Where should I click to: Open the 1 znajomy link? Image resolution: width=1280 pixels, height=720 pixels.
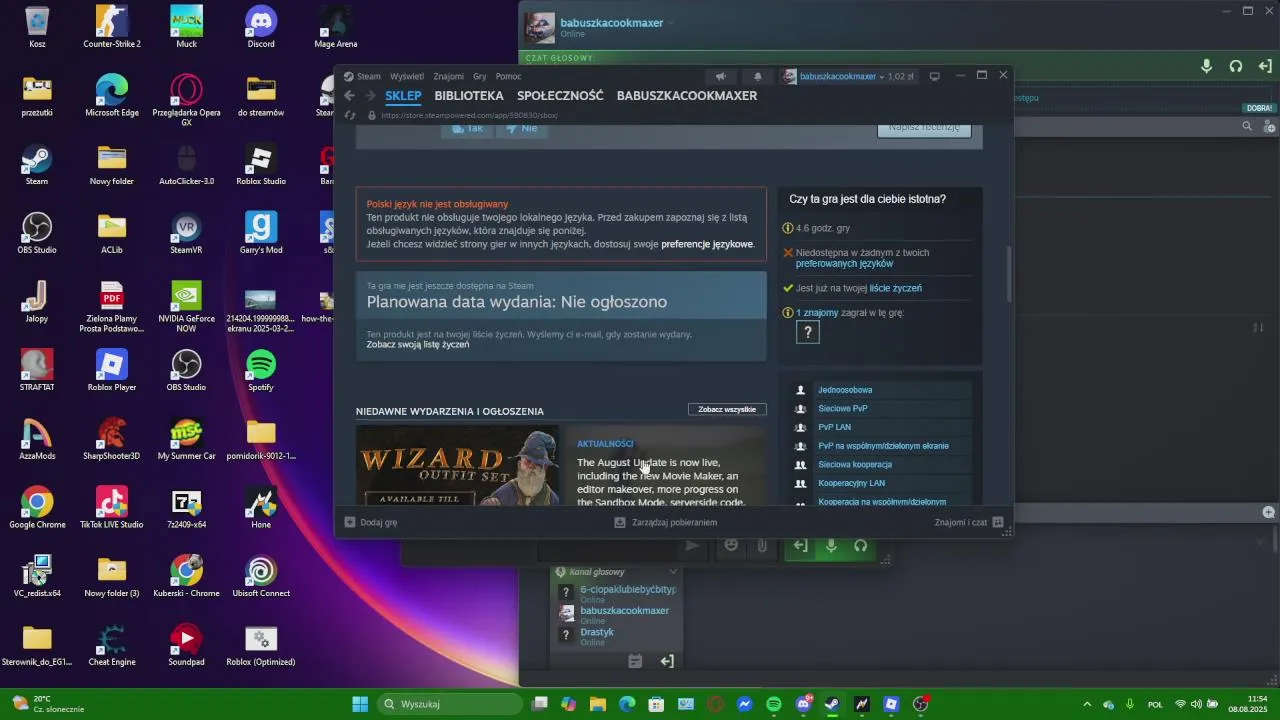(x=817, y=313)
